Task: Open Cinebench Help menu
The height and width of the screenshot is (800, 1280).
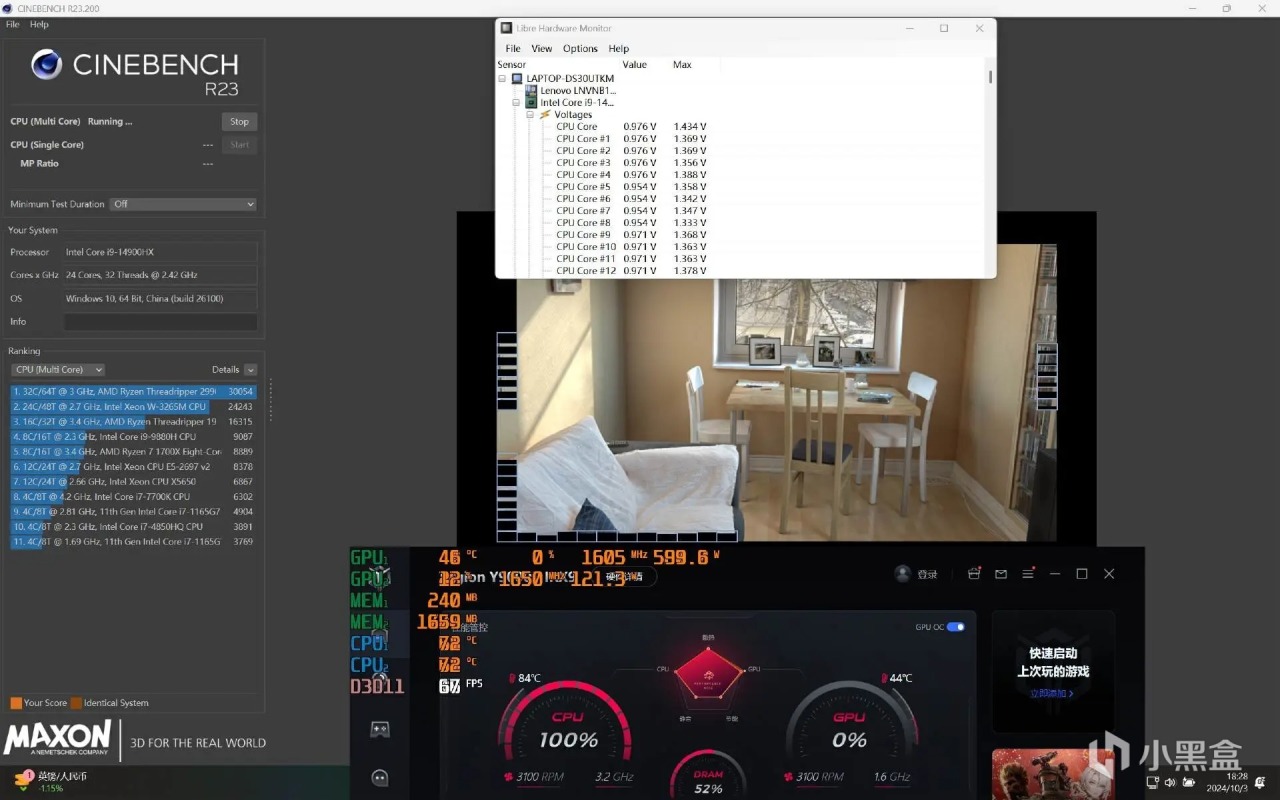Action: pyautogui.click(x=39, y=24)
